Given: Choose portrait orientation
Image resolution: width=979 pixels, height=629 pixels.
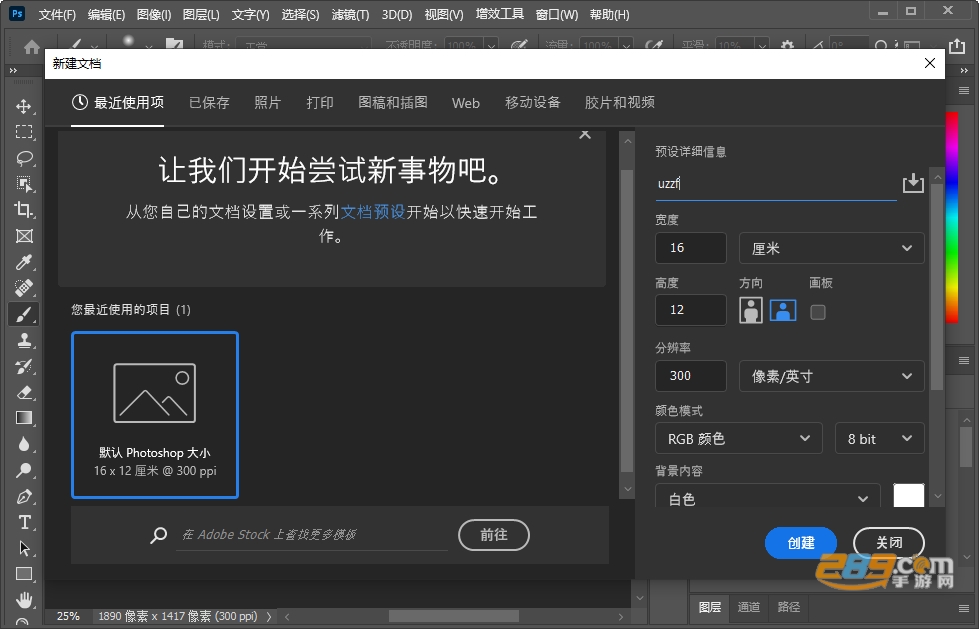Looking at the screenshot, I should (x=750, y=310).
